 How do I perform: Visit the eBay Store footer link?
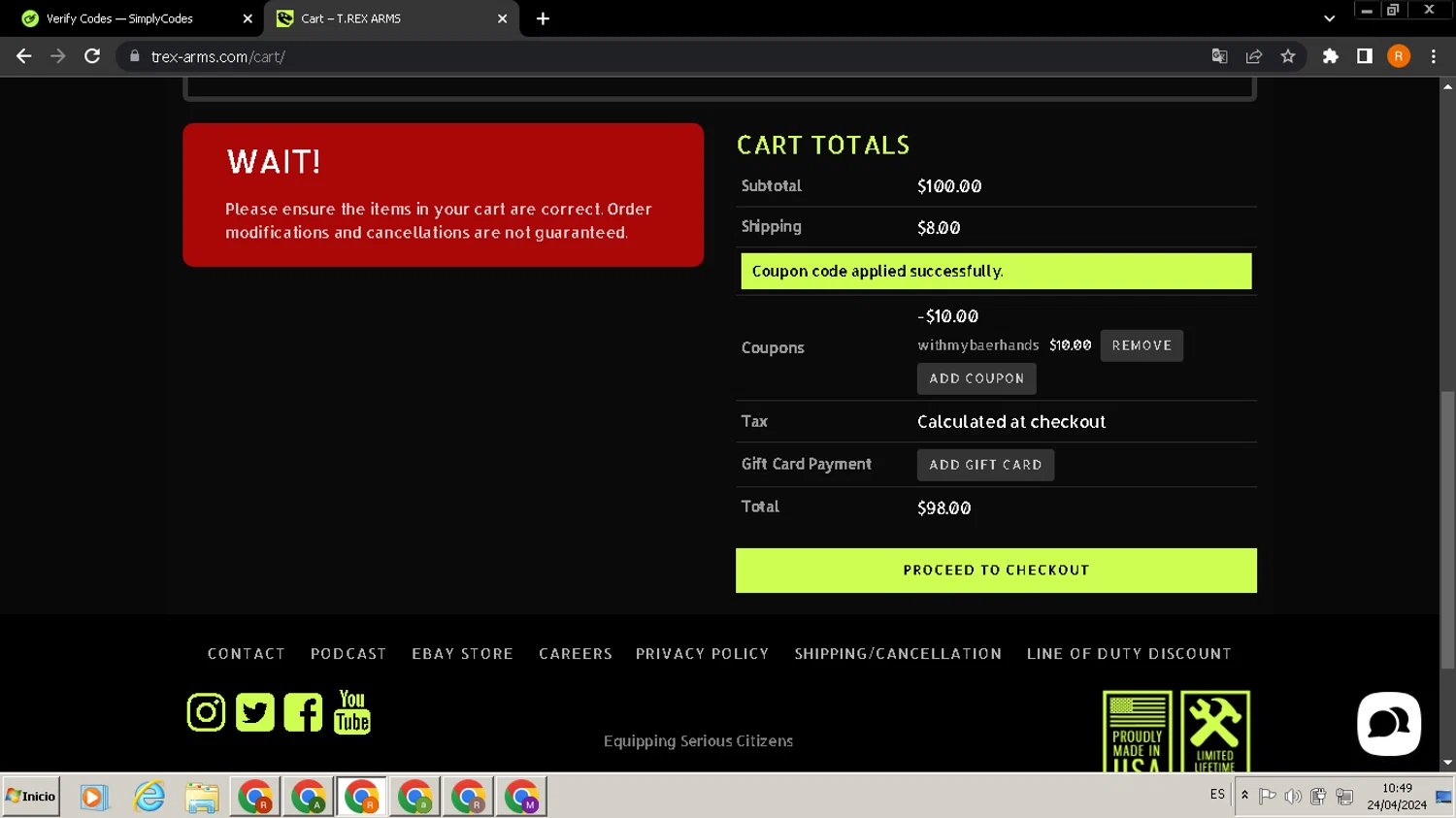pos(462,654)
